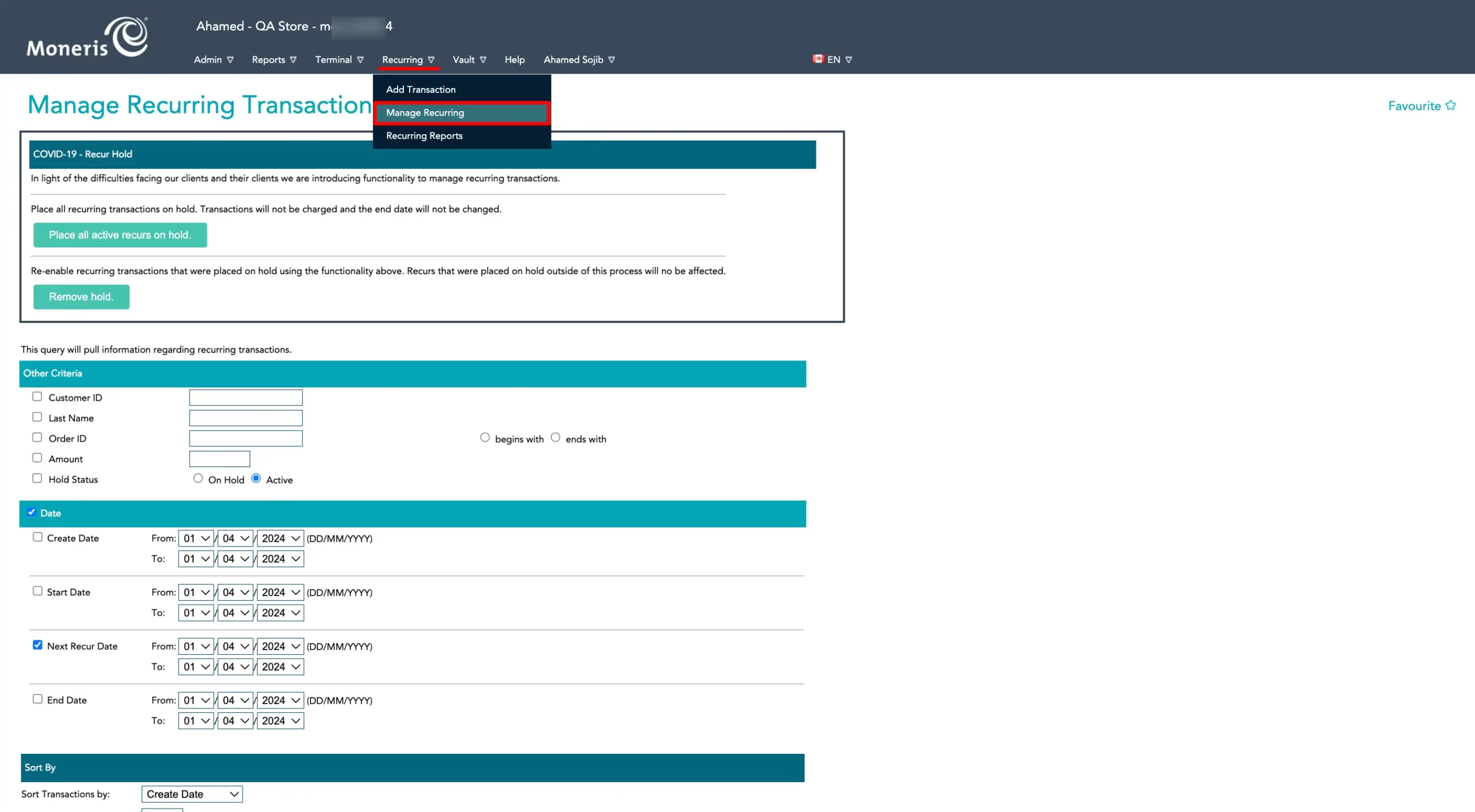Check the Hold Status checkbox
This screenshot has width=1475, height=812.
37,478
